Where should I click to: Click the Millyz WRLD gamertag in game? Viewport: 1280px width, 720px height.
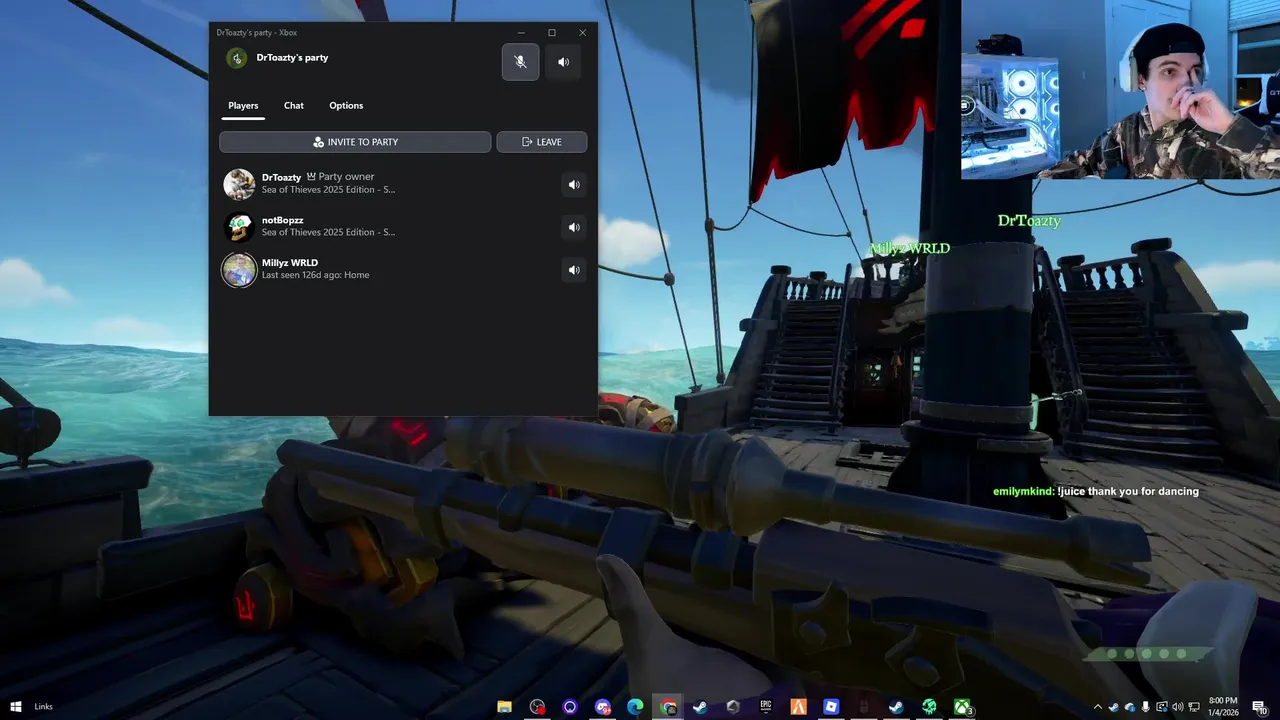910,248
